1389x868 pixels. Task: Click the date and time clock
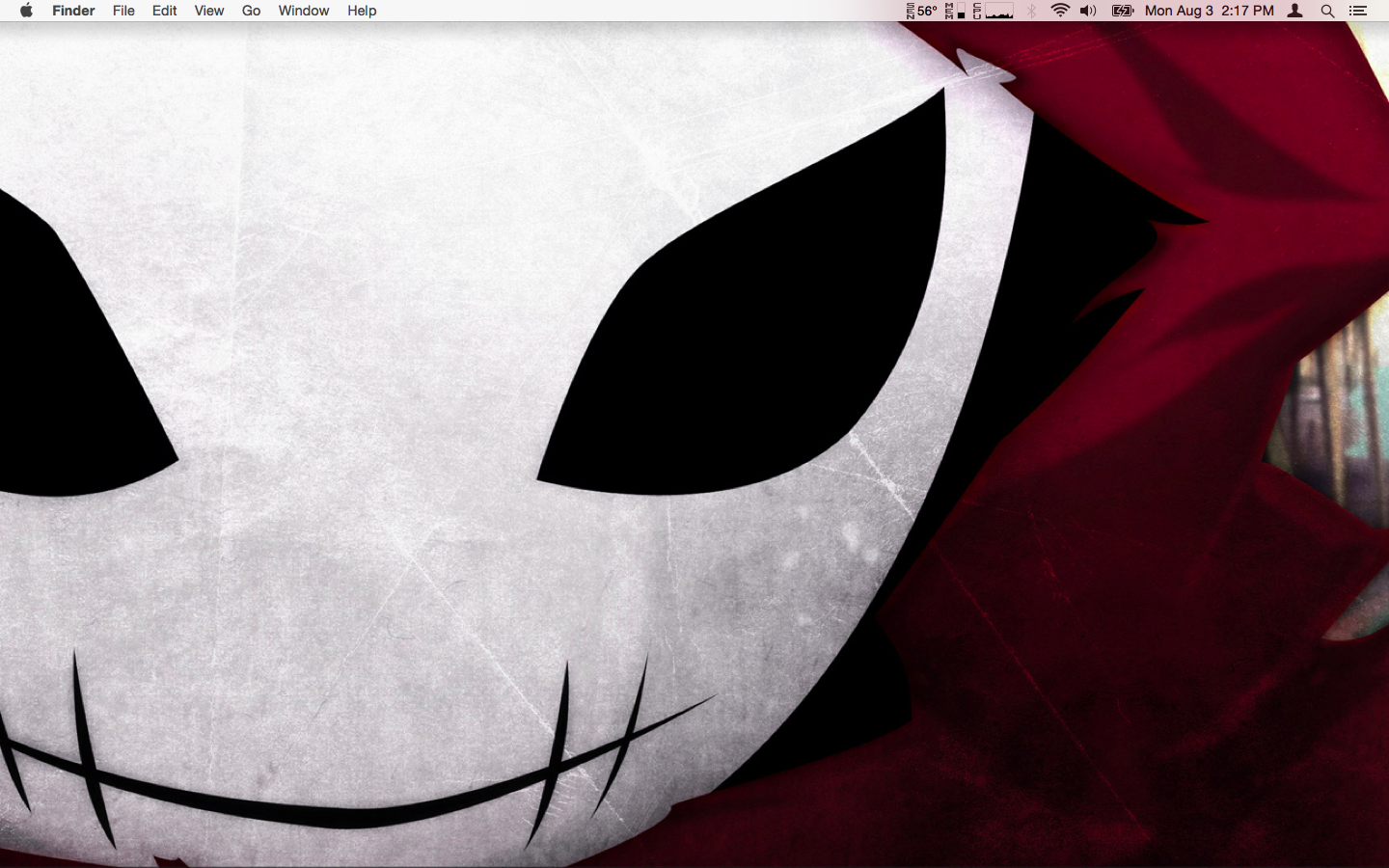pos(1209,11)
